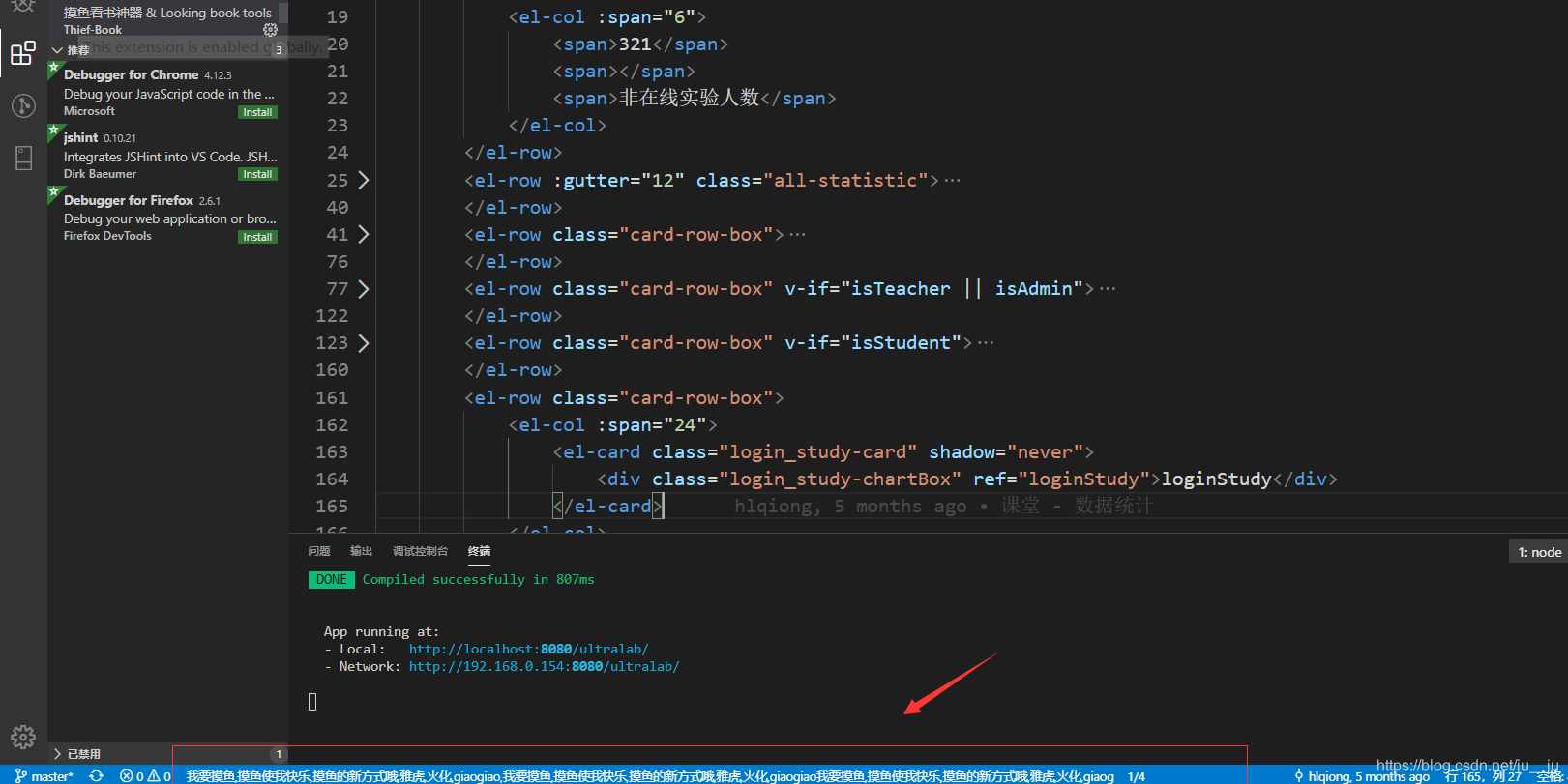The width and height of the screenshot is (1568, 784).
Task: Open the Manage gear in activity bar
Action: (23, 738)
